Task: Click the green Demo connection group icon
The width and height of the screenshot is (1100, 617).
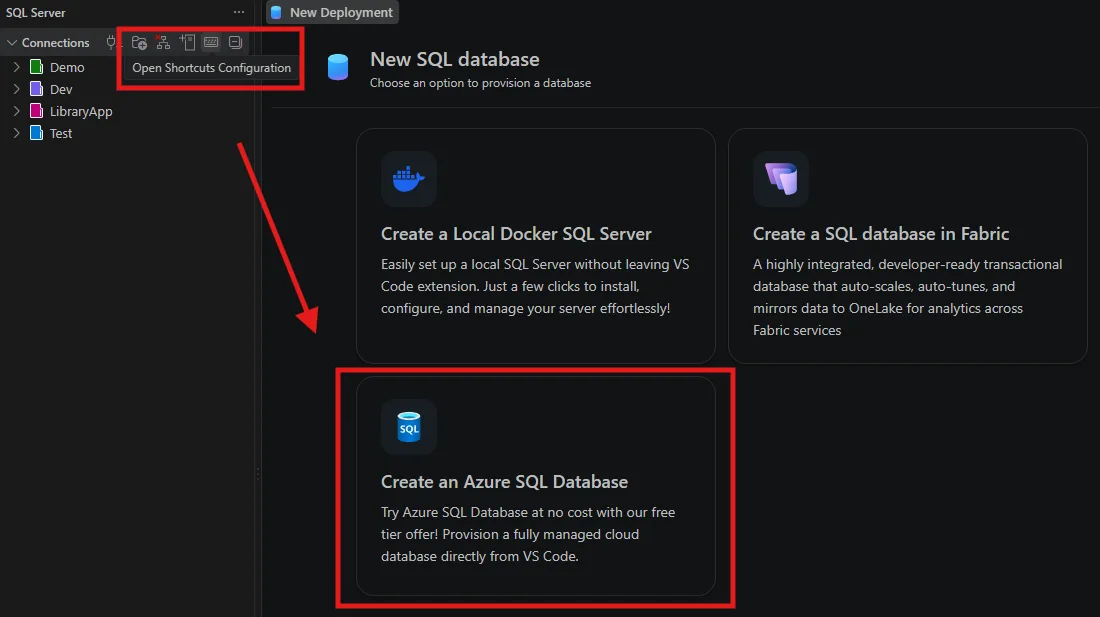Action: [36, 67]
